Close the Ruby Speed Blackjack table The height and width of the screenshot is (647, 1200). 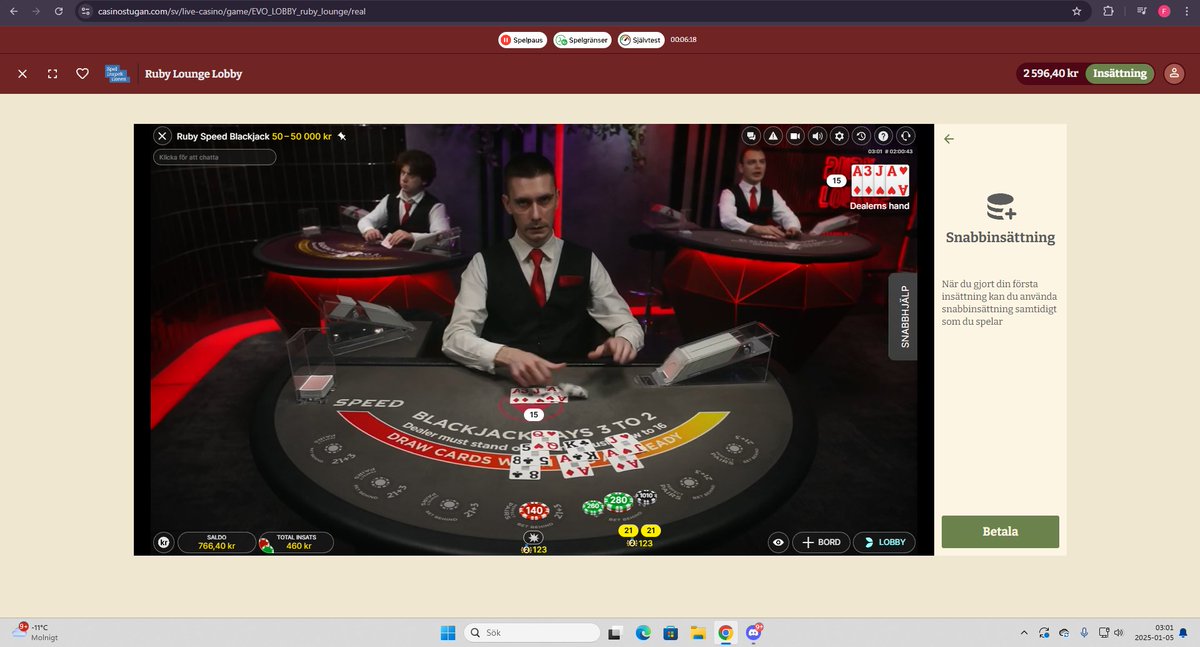162,136
